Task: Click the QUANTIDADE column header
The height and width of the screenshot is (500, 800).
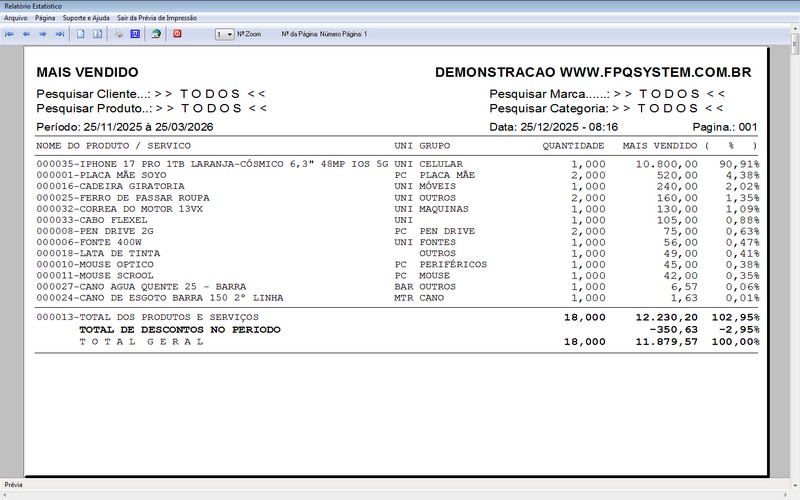Action: 573,146
